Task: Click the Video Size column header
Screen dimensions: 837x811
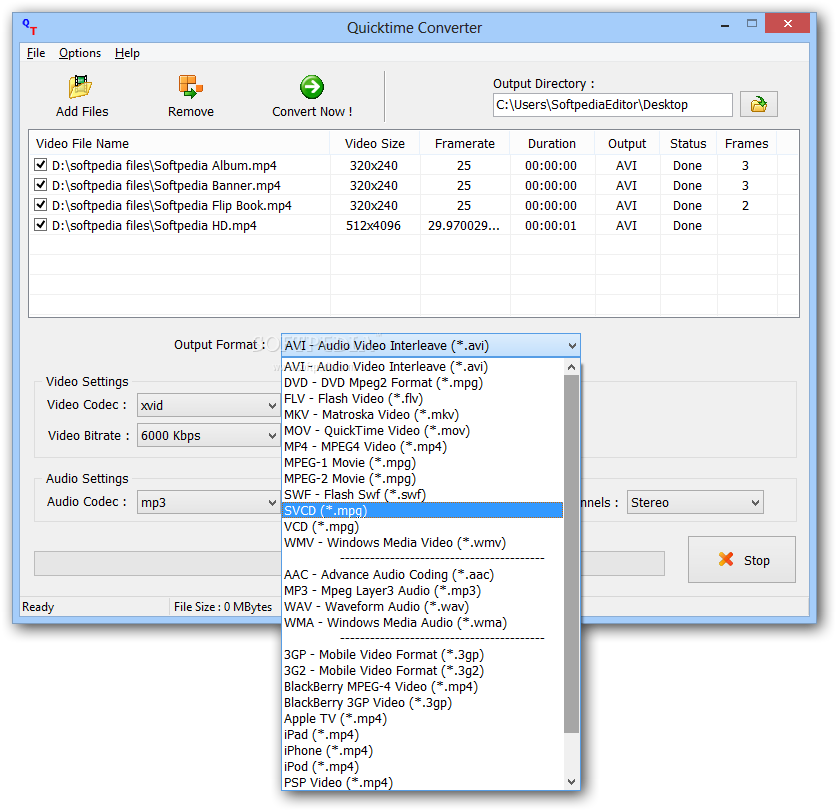Action: click(375, 144)
